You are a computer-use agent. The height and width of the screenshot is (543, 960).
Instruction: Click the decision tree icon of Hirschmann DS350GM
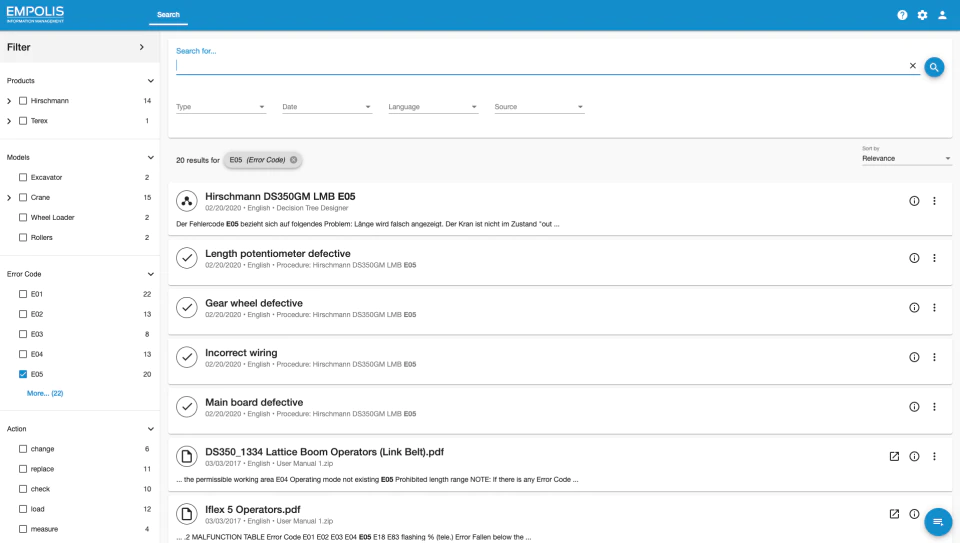point(187,201)
